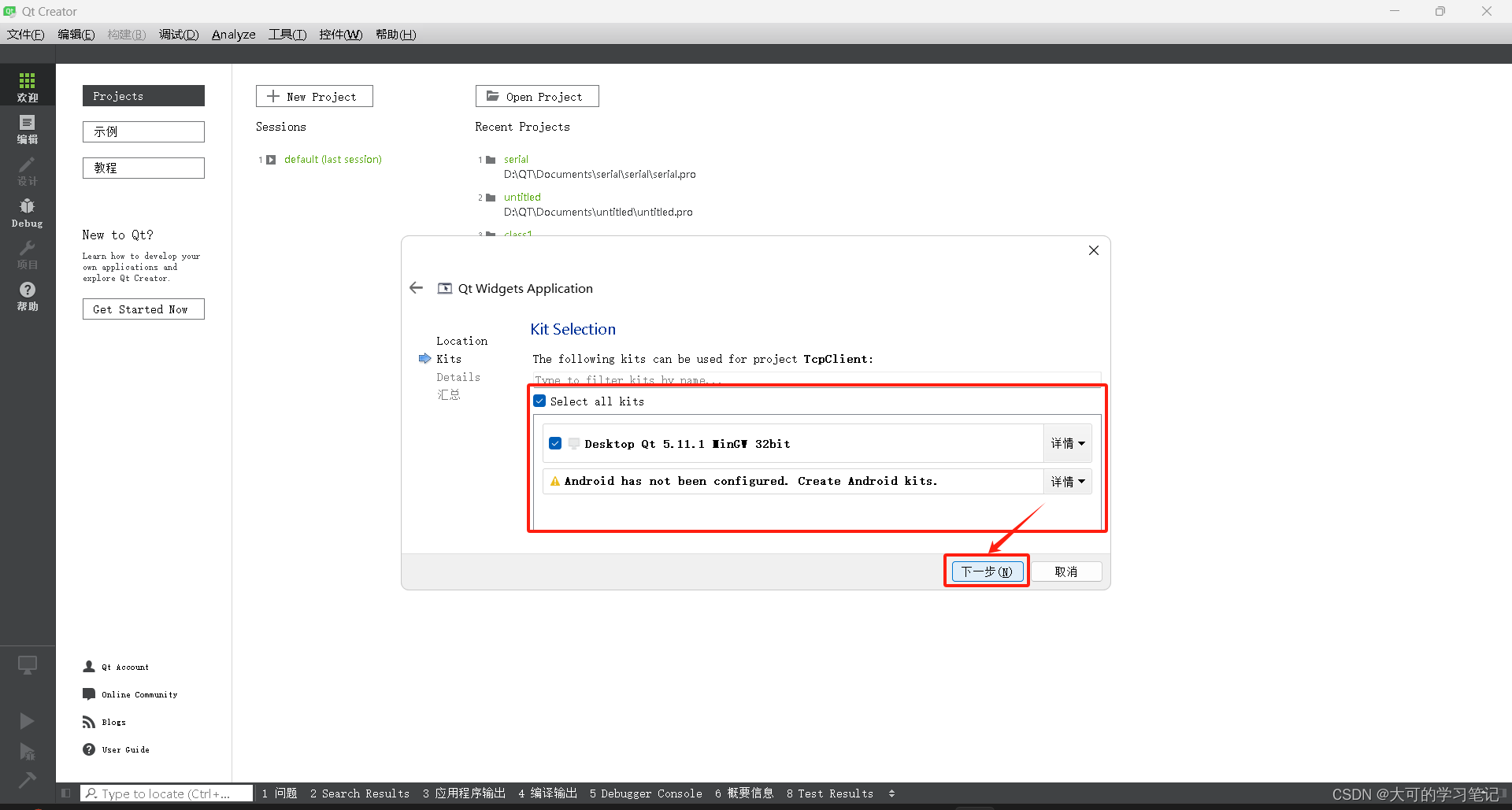The image size is (1512, 810).
Task: Build the project with the hammer icon
Action: coord(27,779)
